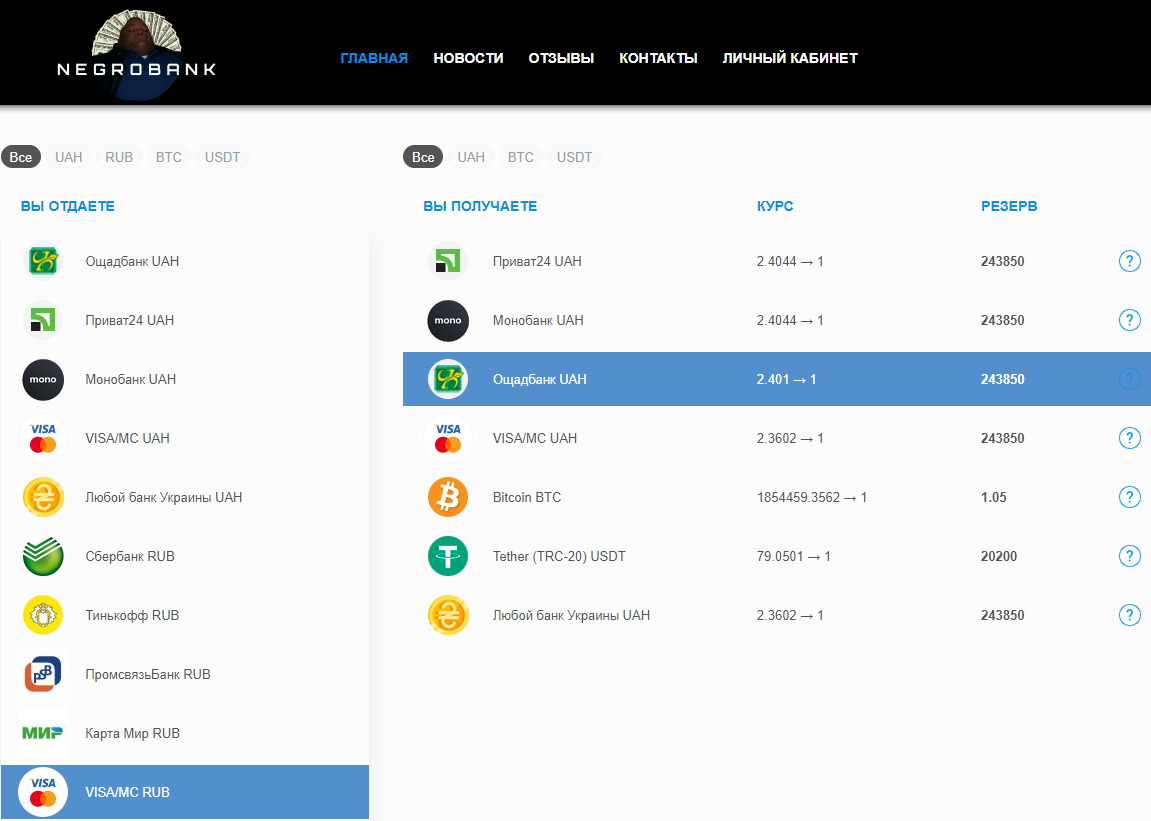Filter give list by RUB
Image resolution: width=1151 pixels, height=821 pixels.
click(x=119, y=157)
